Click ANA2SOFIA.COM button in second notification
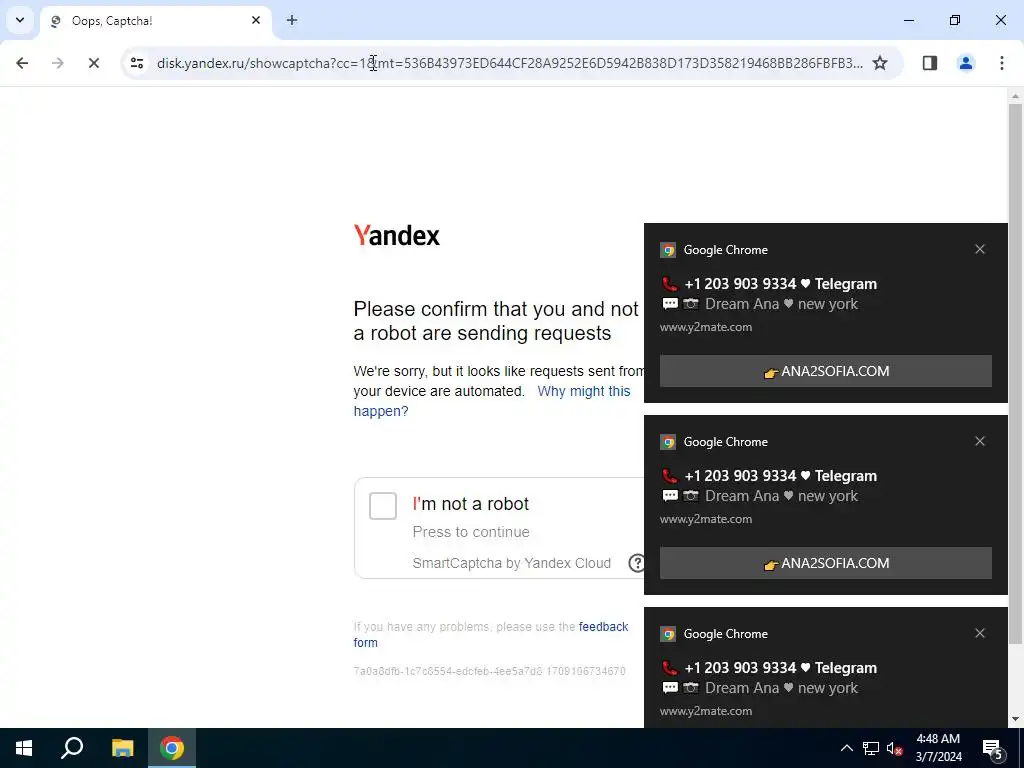1024x768 pixels. [825, 563]
